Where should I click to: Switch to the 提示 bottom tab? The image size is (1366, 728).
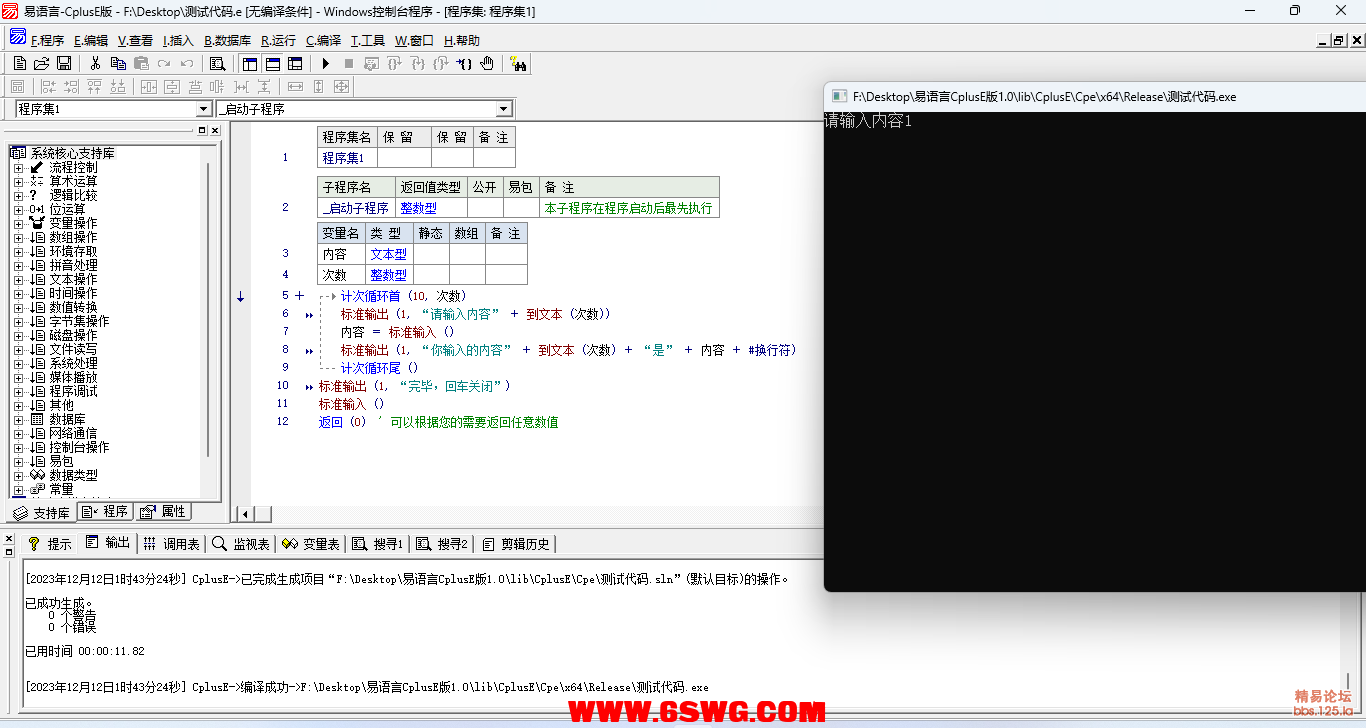pos(50,544)
